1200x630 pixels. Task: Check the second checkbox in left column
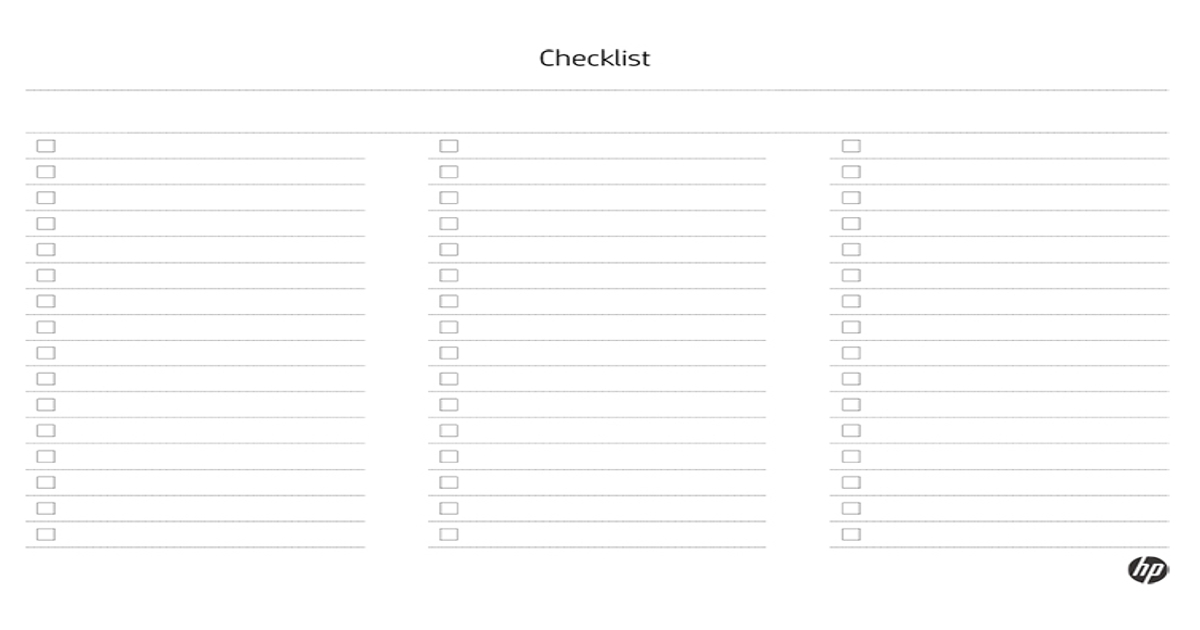(x=46, y=172)
